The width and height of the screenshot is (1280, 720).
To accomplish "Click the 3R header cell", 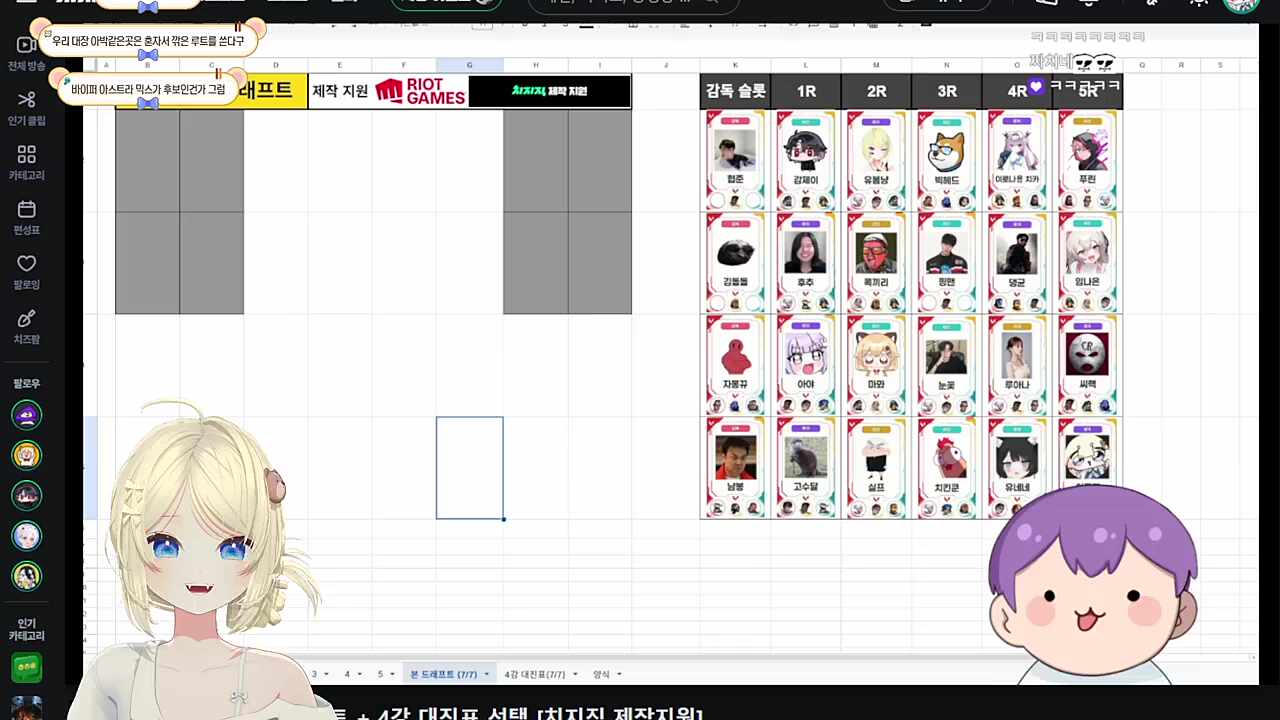I will coord(947,91).
